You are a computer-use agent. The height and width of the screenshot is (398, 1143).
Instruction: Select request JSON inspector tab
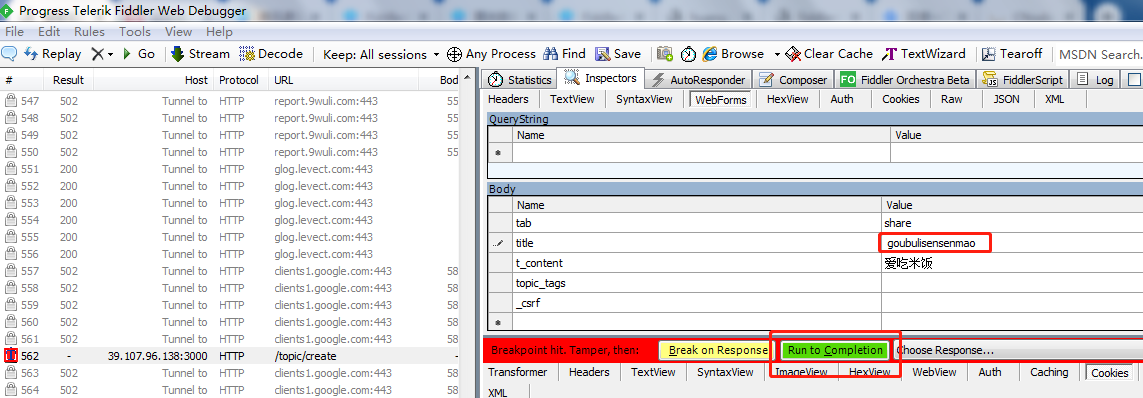click(1006, 99)
